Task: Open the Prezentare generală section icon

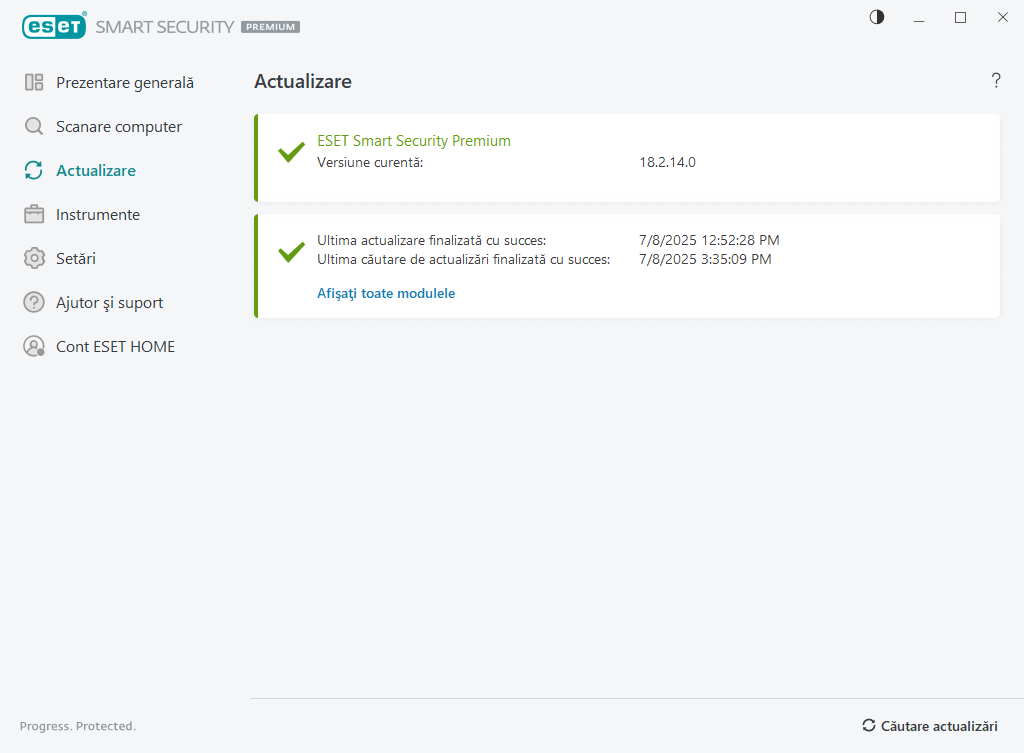Action: tap(32, 82)
